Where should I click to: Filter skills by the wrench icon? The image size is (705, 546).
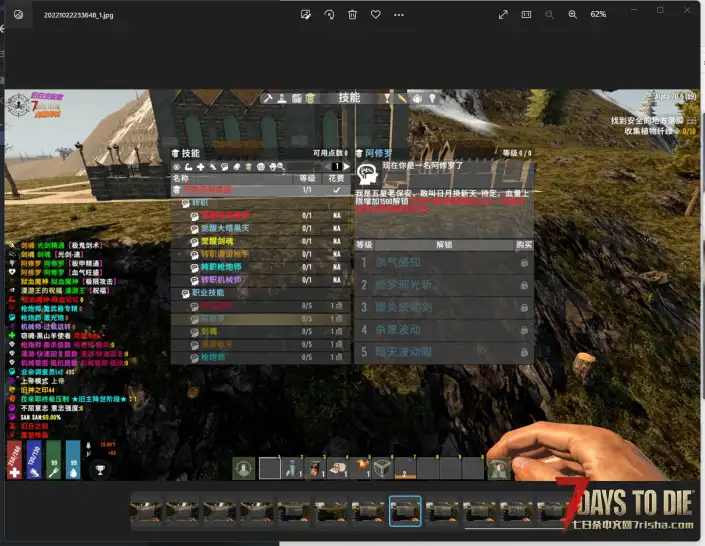pyautogui.click(x=213, y=167)
